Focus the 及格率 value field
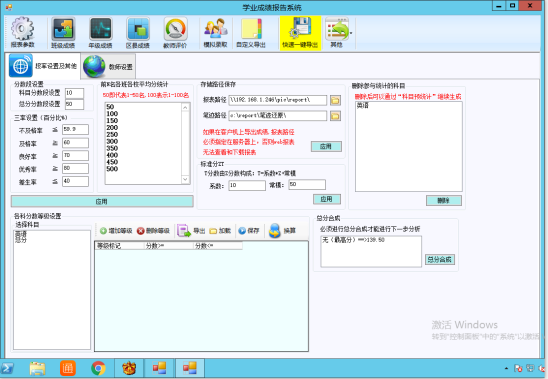The image size is (548, 379). coord(75,143)
